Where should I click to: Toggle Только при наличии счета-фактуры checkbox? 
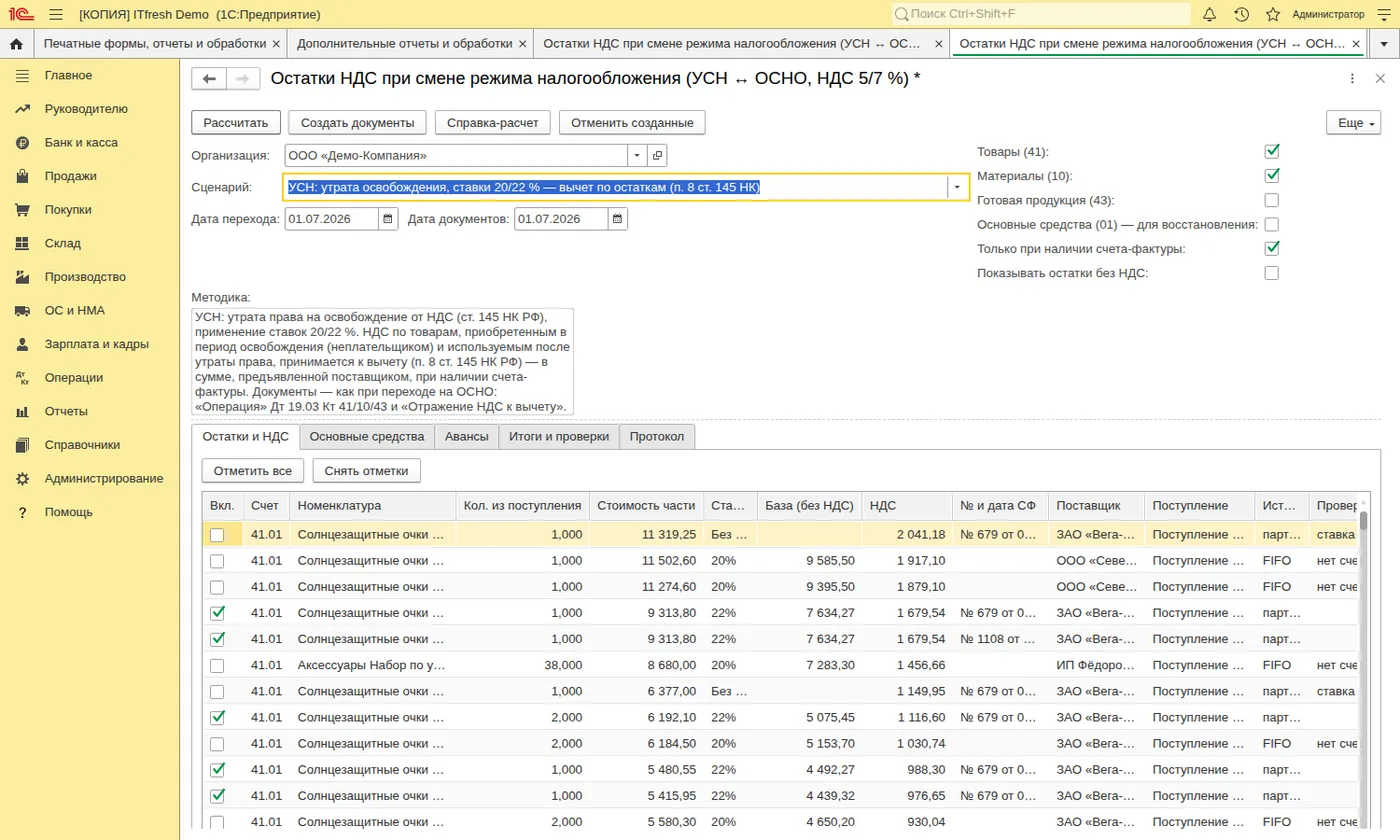(1272, 248)
